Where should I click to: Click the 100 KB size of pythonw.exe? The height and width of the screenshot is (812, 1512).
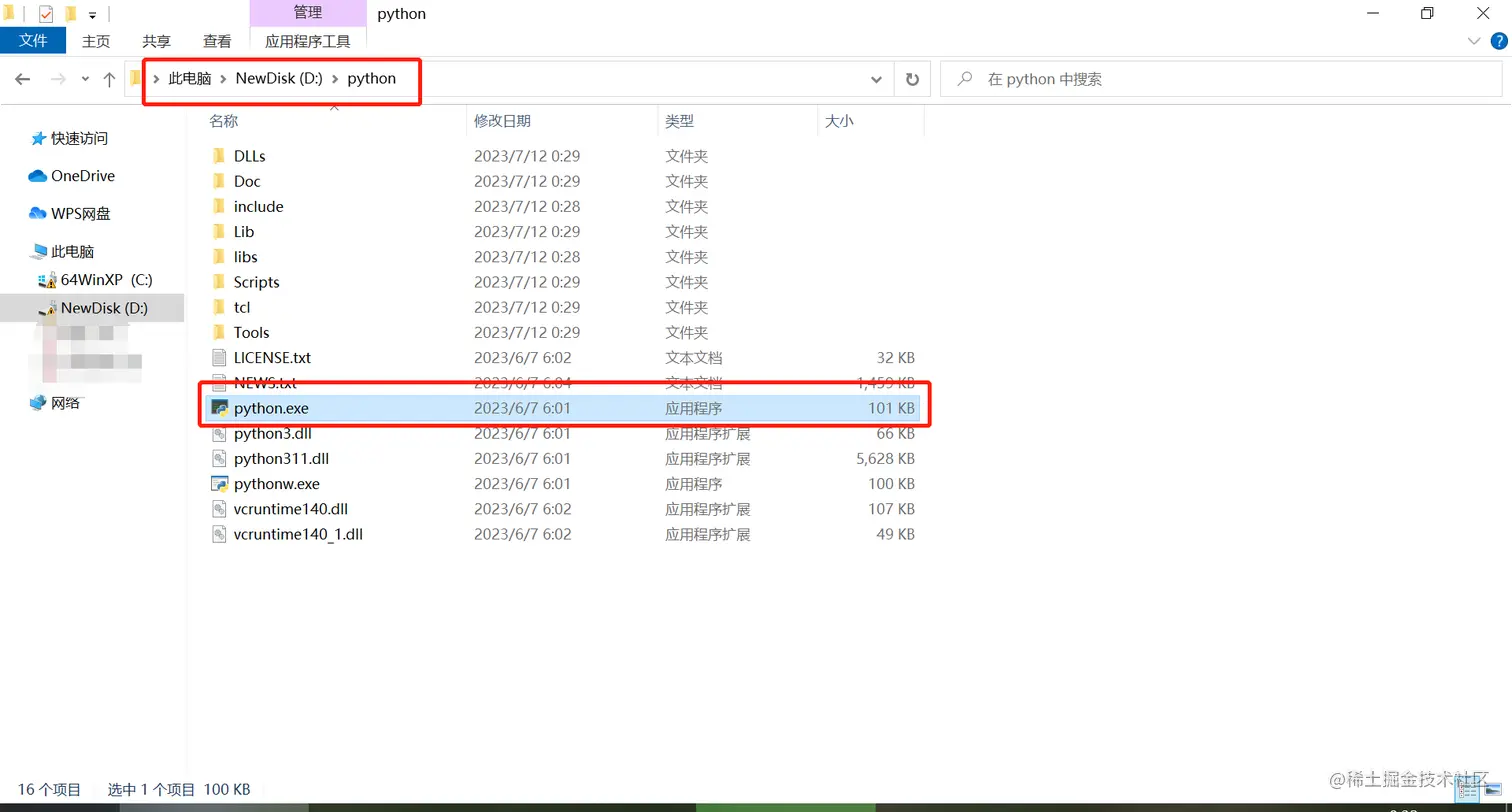[891, 484]
